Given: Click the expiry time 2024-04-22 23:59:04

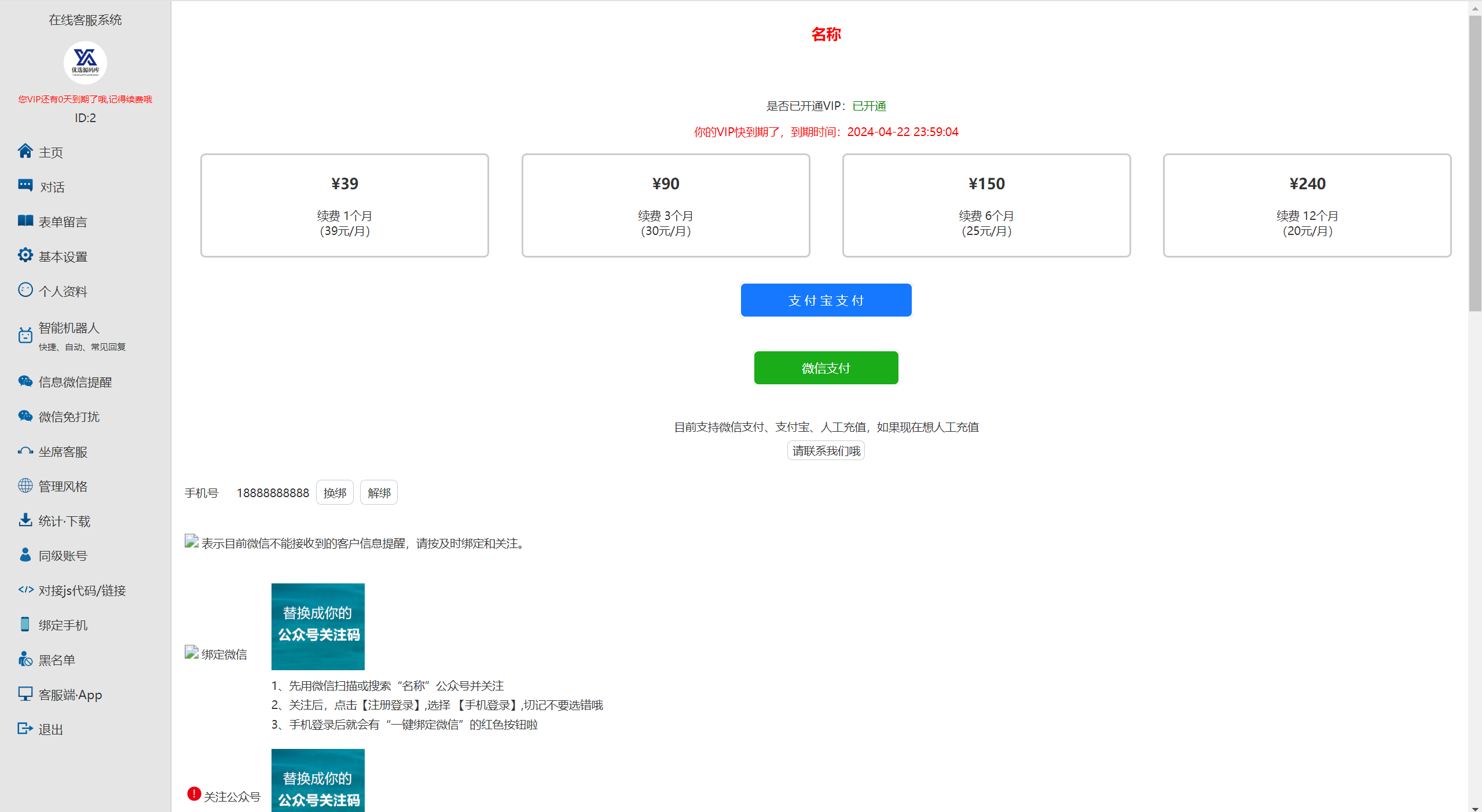Looking at the screenshot, I should [903, 132].
